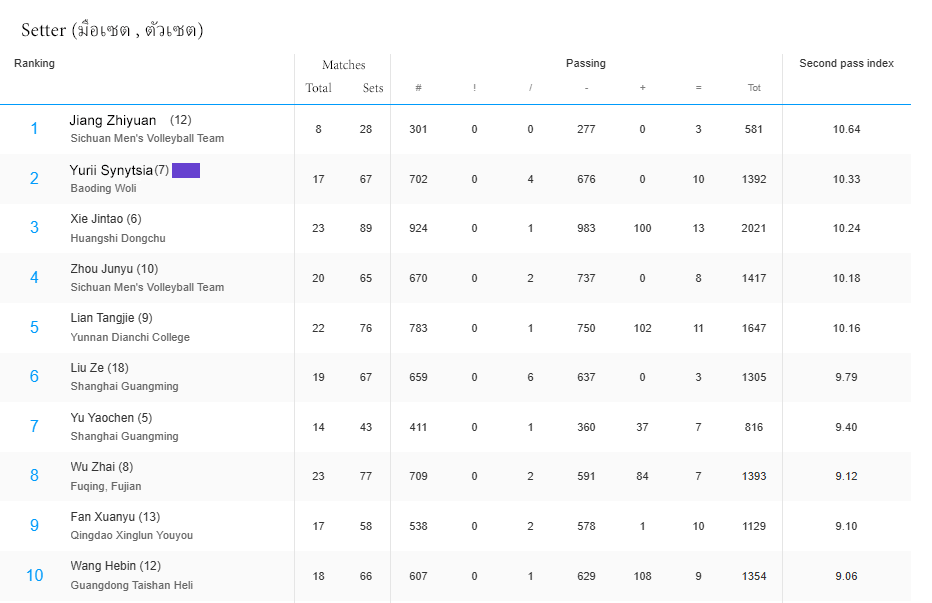Sort by Second pass index column
The height and width of the screenshot is (603, 932).
[846, 63]
